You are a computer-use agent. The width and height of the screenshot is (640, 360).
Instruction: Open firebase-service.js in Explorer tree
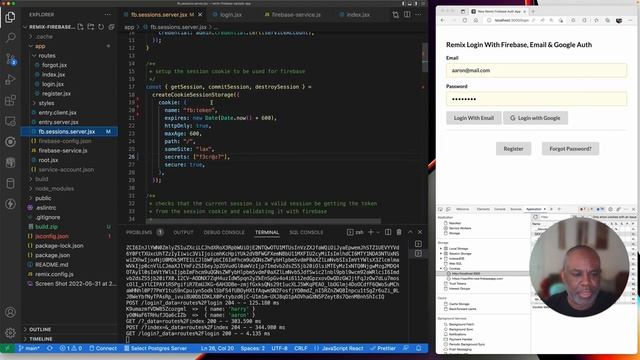[63, 151]
